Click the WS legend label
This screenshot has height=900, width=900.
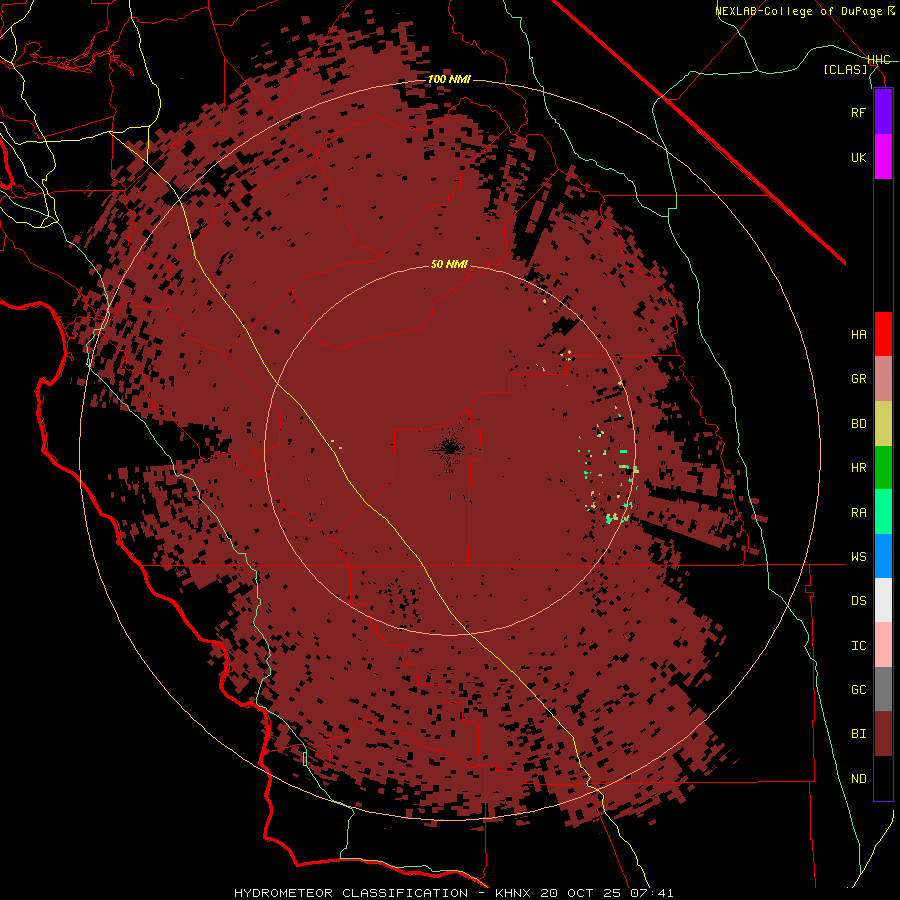pyautogui.click(x=858, y=557)
